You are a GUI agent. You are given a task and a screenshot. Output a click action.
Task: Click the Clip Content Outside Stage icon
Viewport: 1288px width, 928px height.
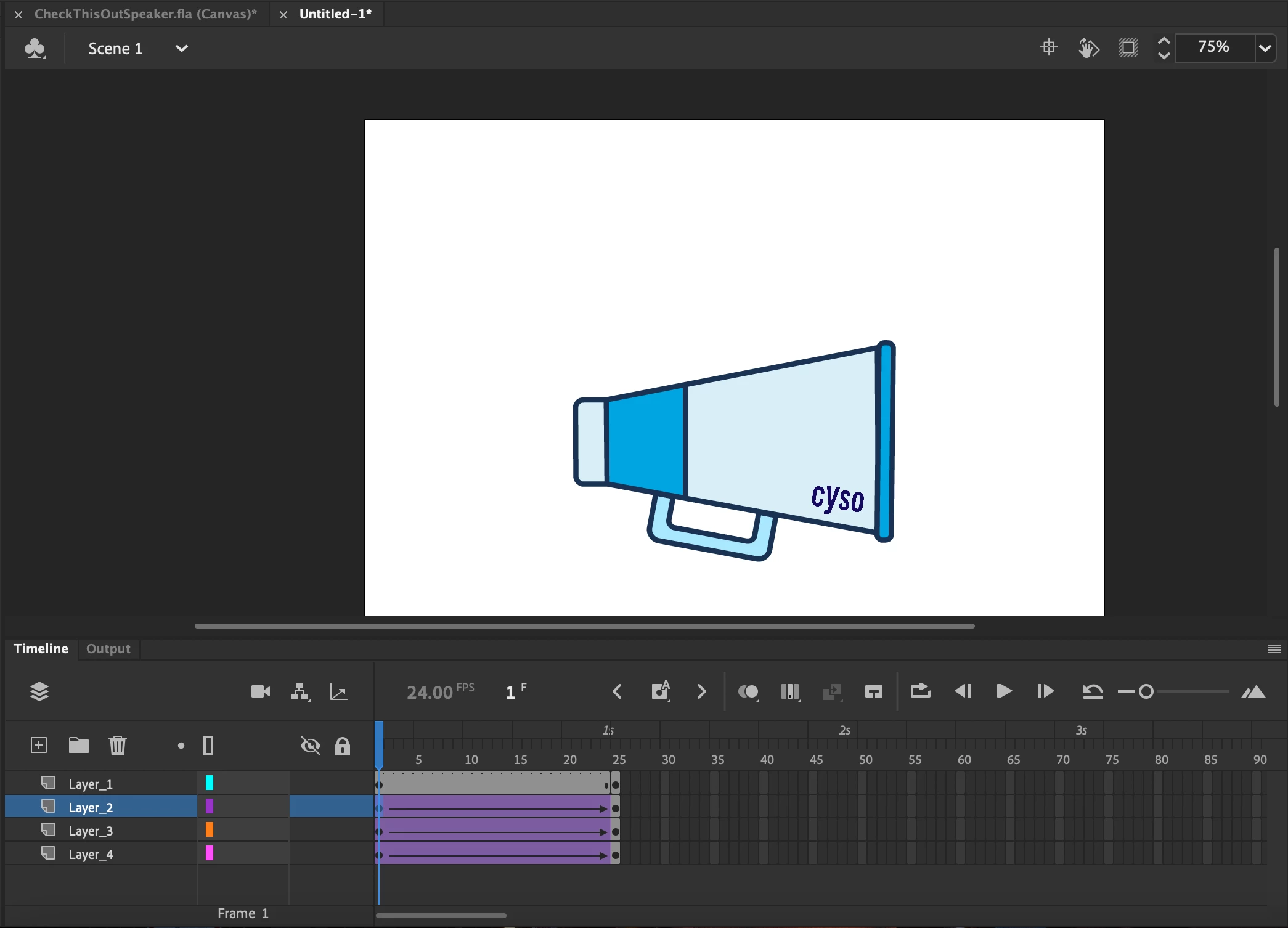click(1128, 47)
